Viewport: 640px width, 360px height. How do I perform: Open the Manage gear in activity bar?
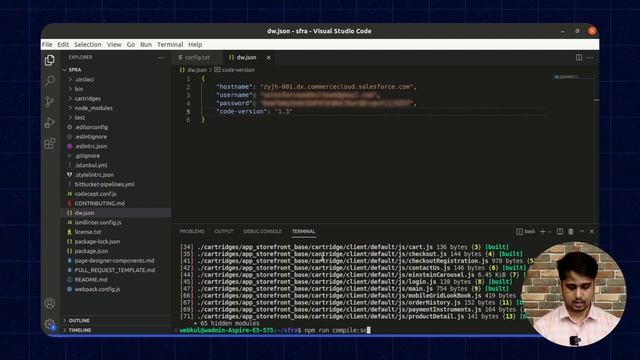(x=50, y=324)
